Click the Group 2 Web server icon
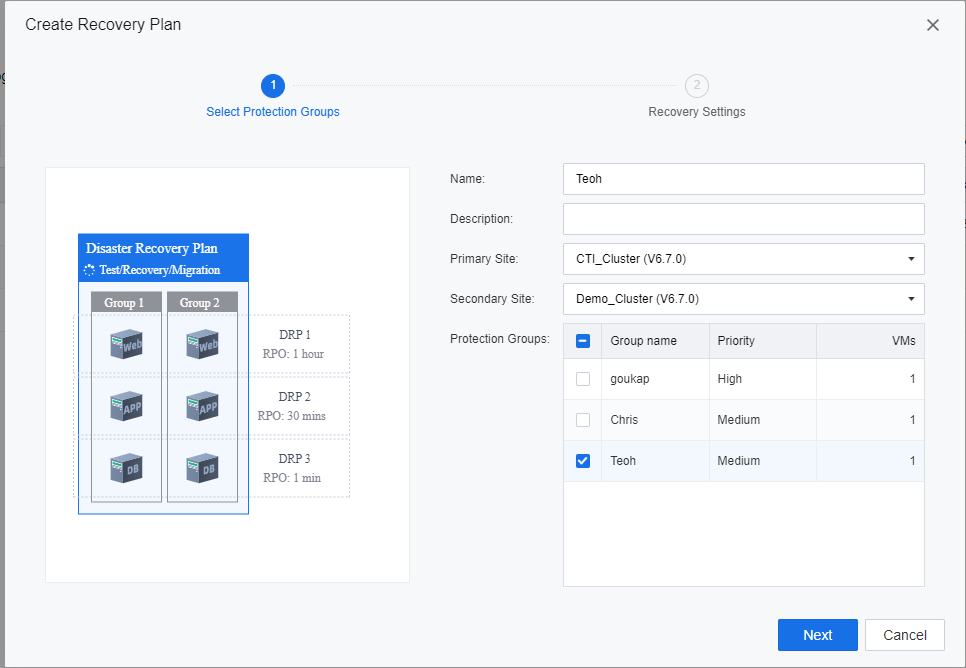This screenshot has width=966, height=668. [x=201, y=345]
